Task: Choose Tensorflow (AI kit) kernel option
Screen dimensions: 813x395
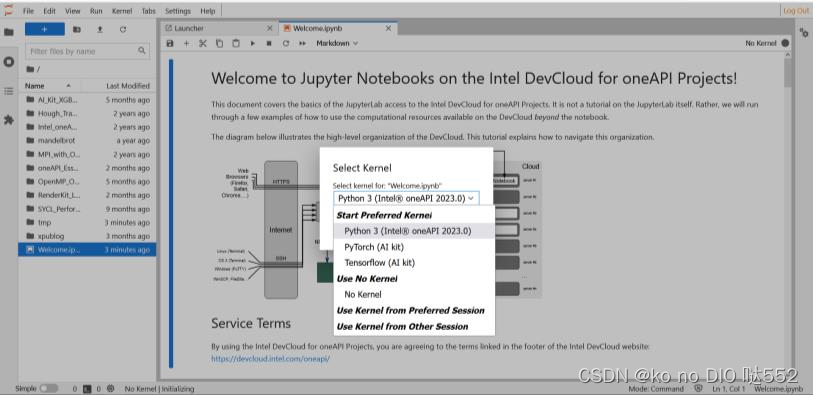Action: point(414,263)
